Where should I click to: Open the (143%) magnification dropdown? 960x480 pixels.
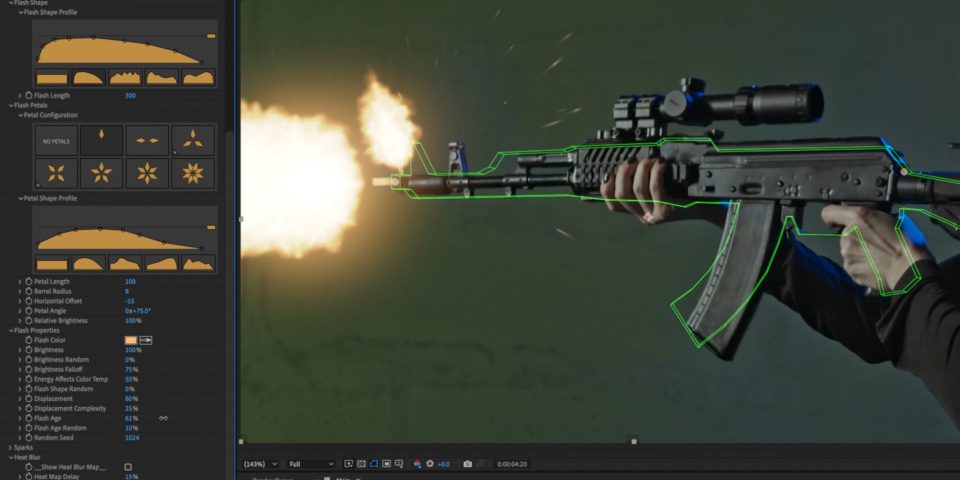(x=261, y=464)
